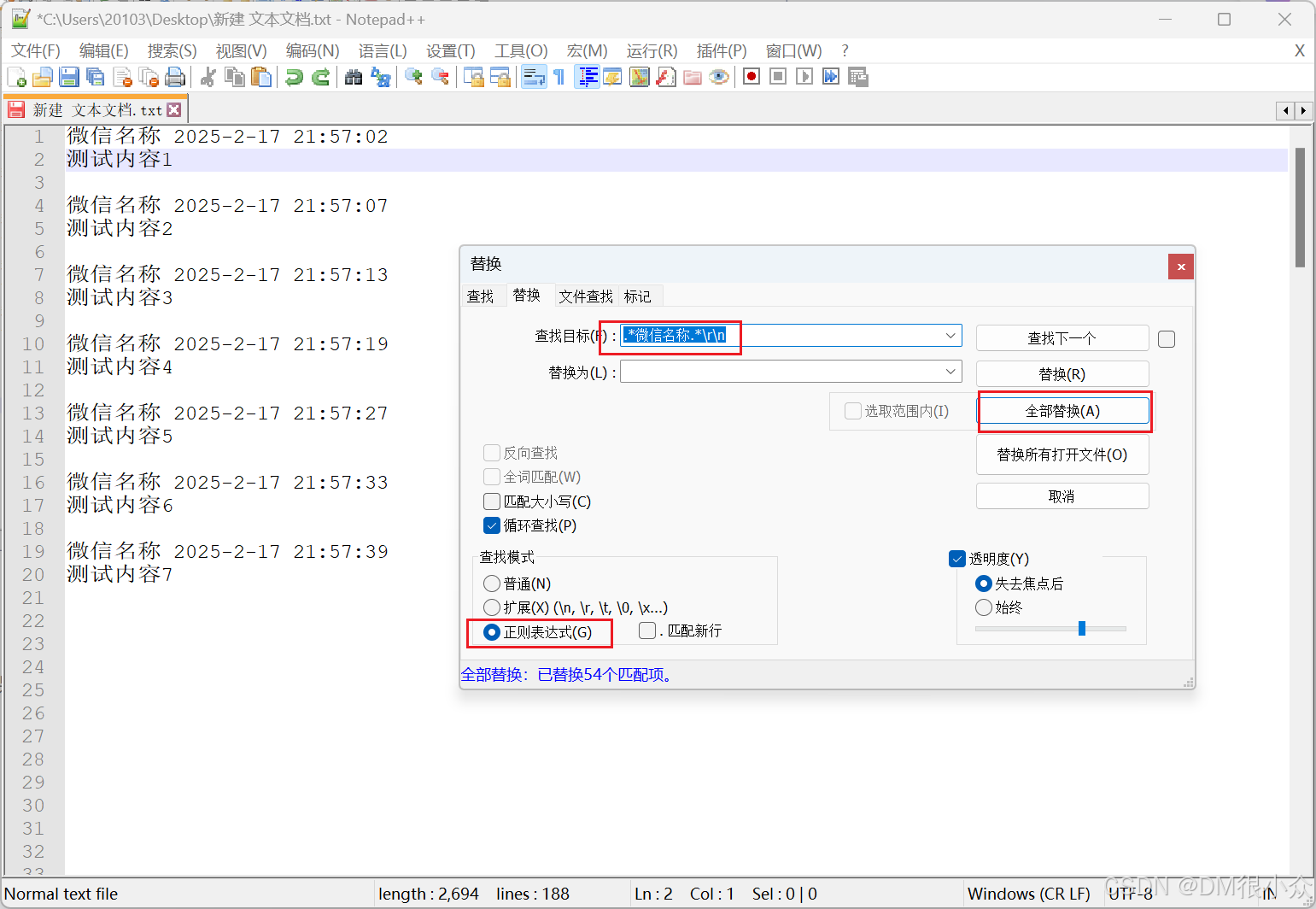
Task: Print the document using printer icon
Action: click(x=175, y=77)
